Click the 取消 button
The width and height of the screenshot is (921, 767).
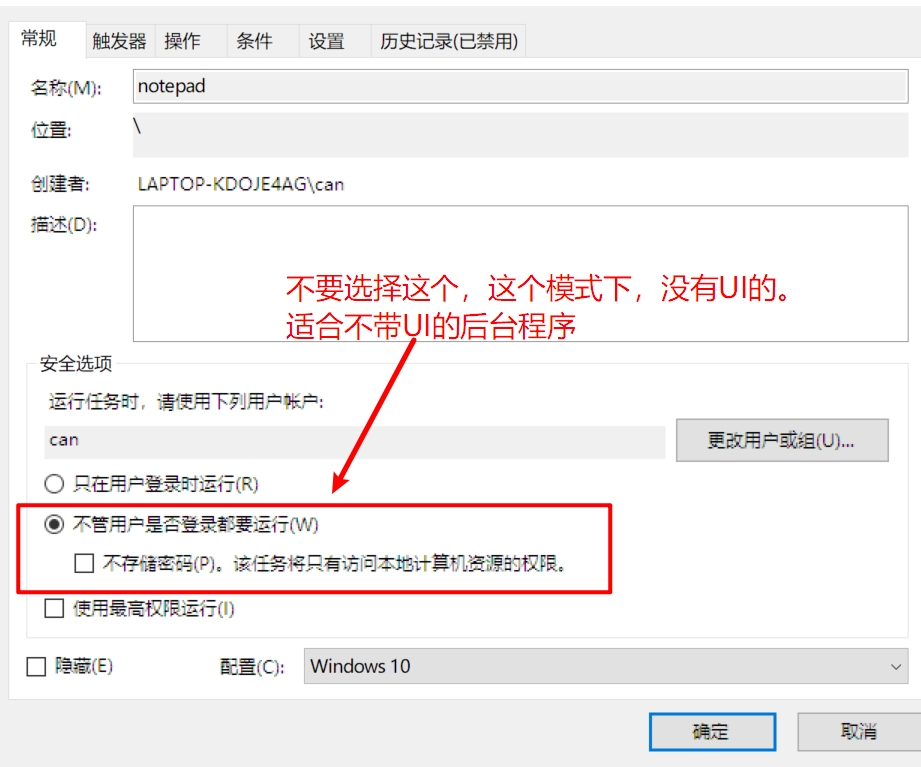click(859, 732)
